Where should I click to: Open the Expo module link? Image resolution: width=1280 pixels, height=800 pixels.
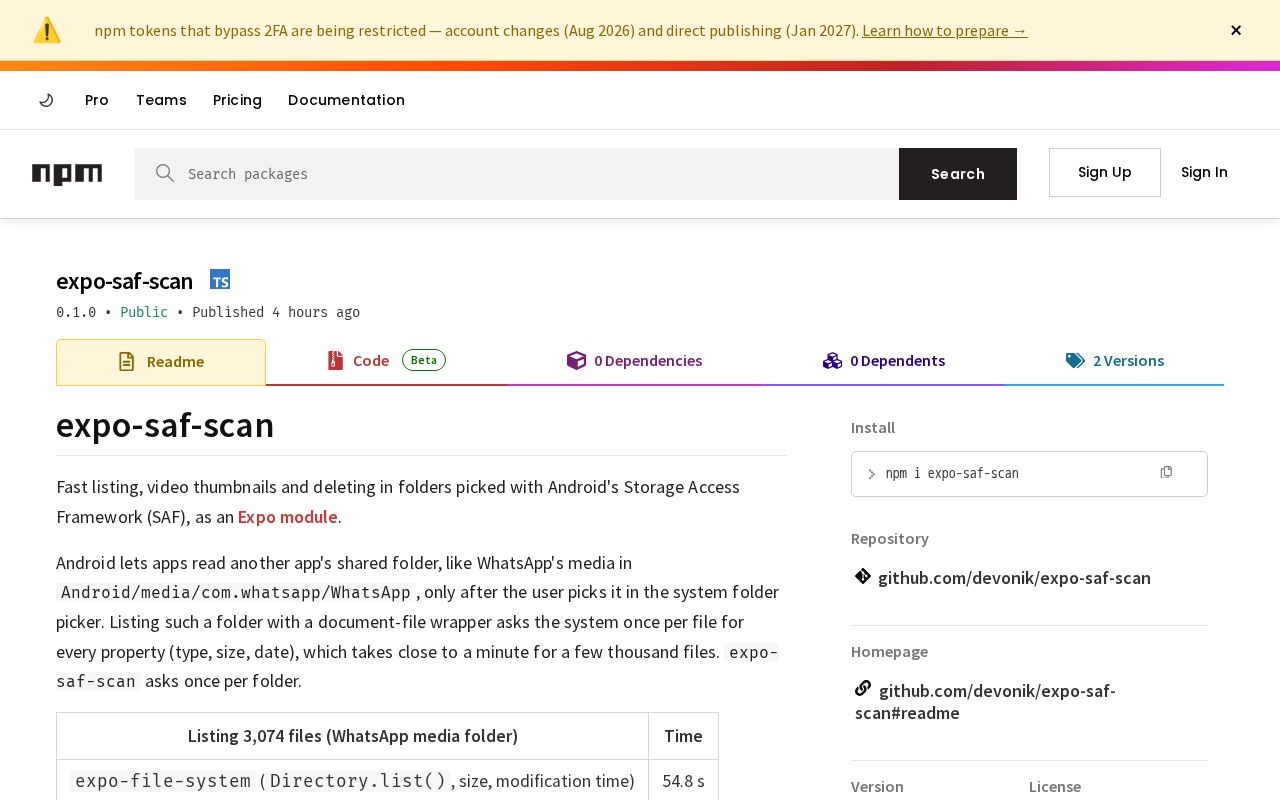288,517
